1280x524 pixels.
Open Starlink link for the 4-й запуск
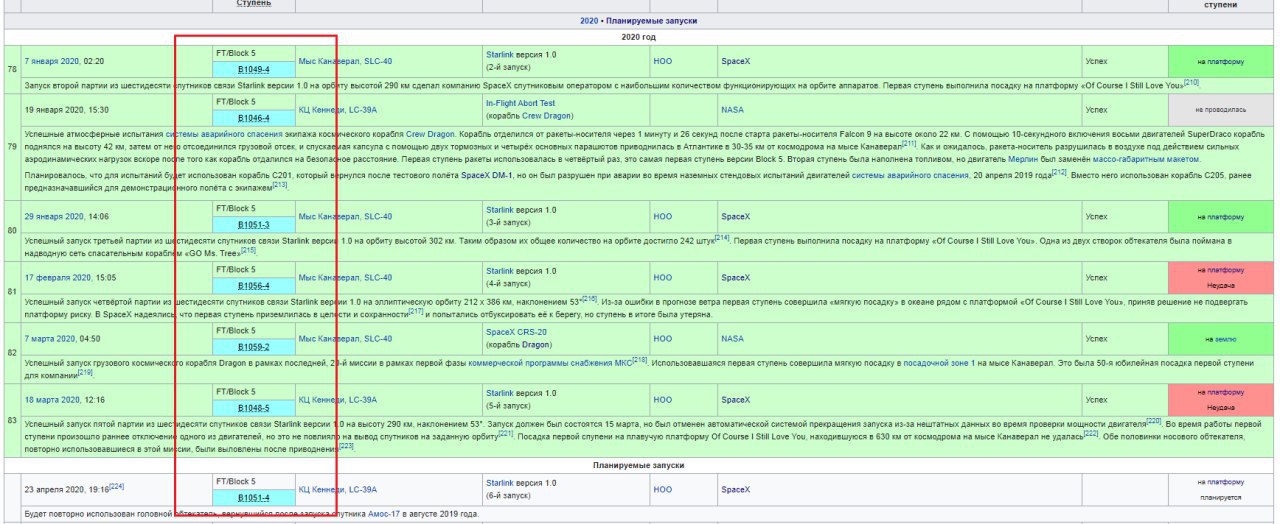499,270
